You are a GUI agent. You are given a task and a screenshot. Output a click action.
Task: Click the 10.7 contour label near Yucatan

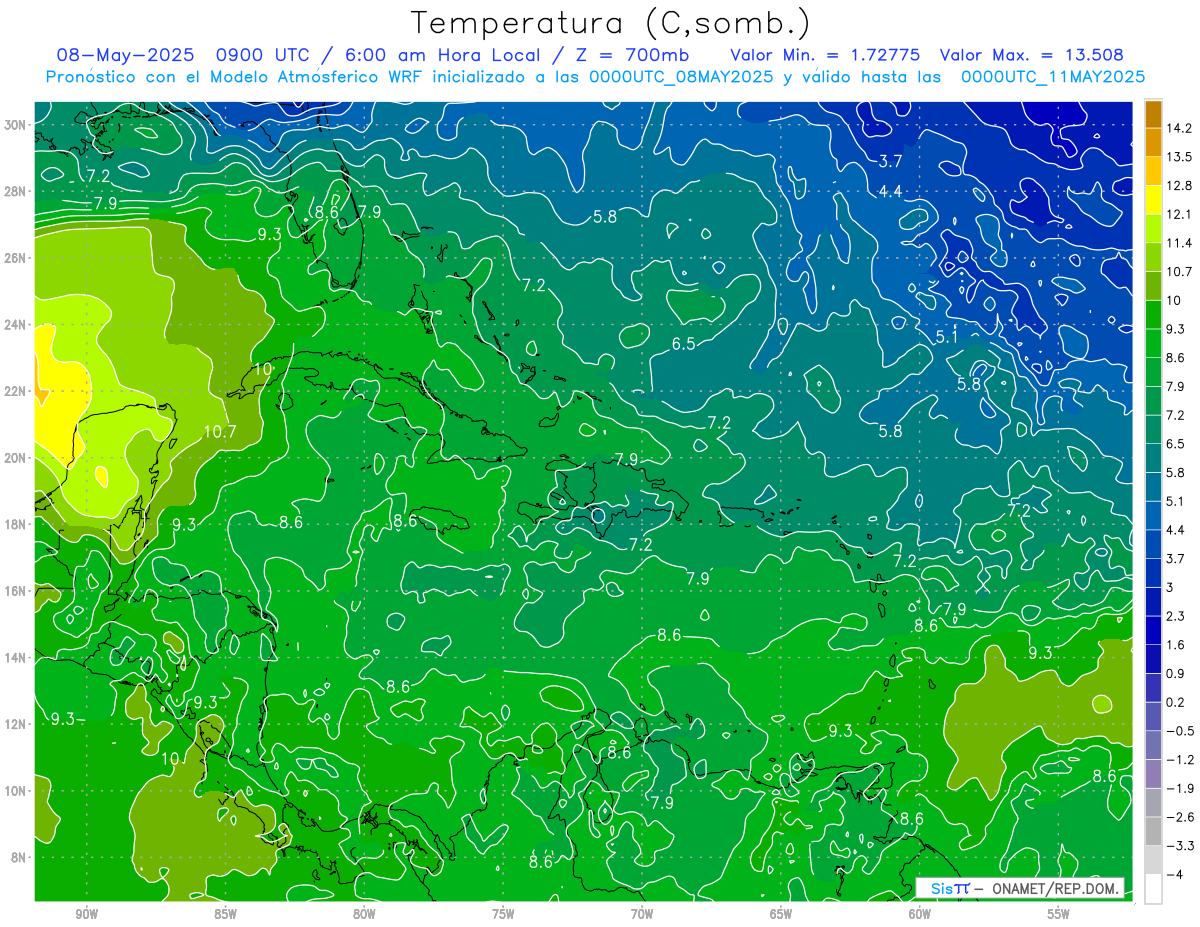220,432
